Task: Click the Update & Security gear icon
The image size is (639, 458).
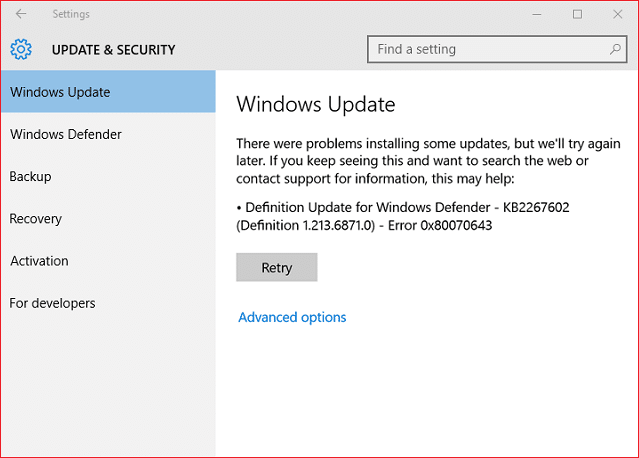Action: coord(21,49)
